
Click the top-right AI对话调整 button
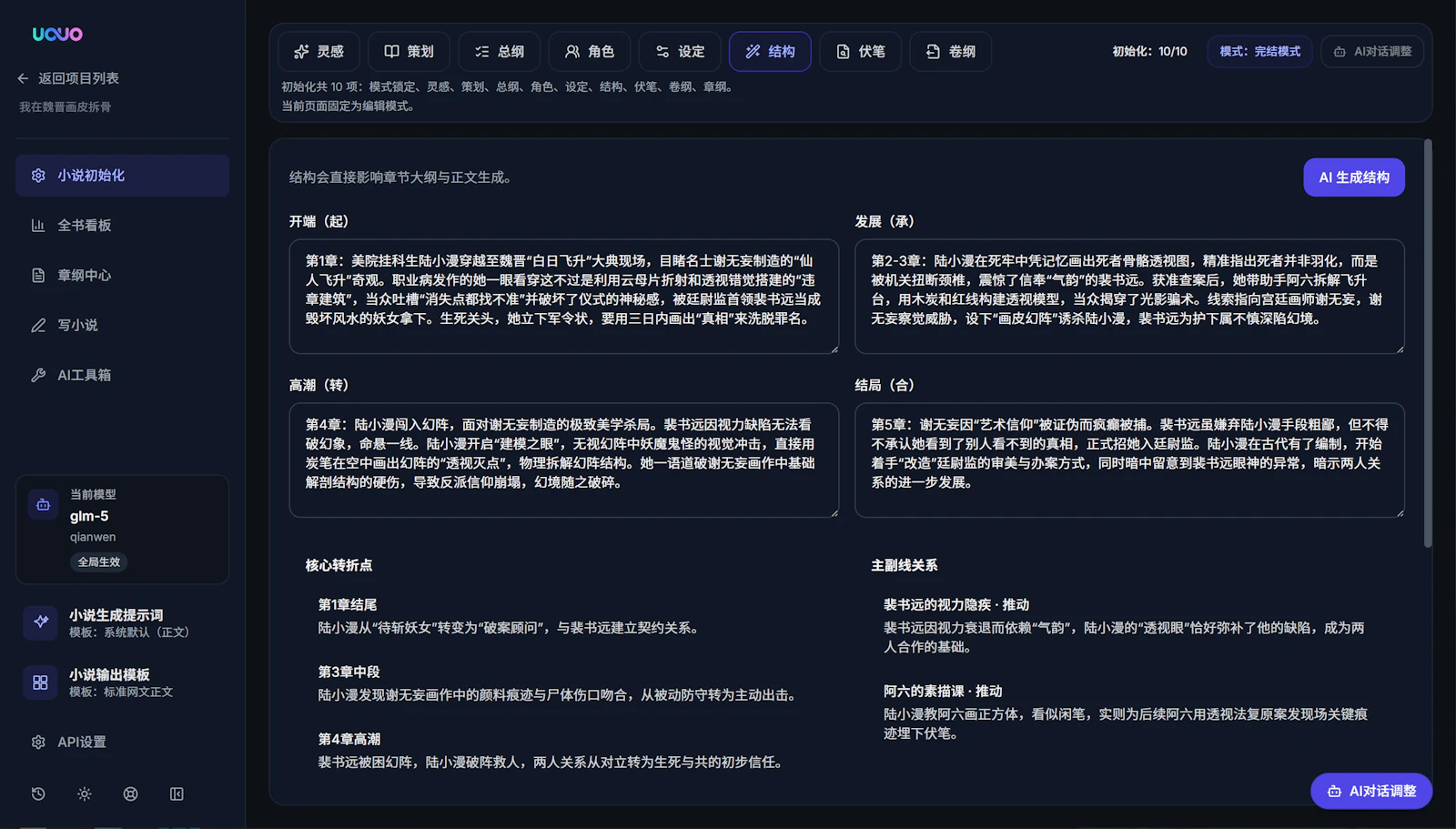pos(1372,52)
